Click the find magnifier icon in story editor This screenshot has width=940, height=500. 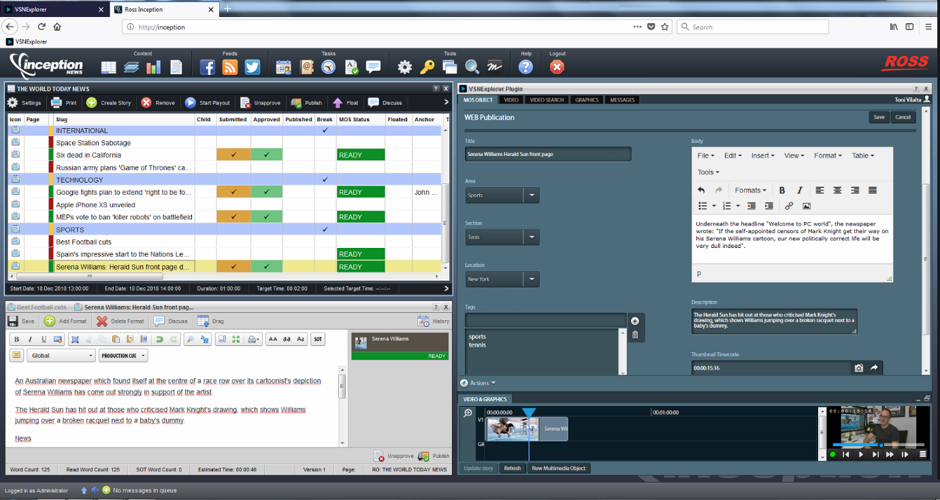(190, 339)
